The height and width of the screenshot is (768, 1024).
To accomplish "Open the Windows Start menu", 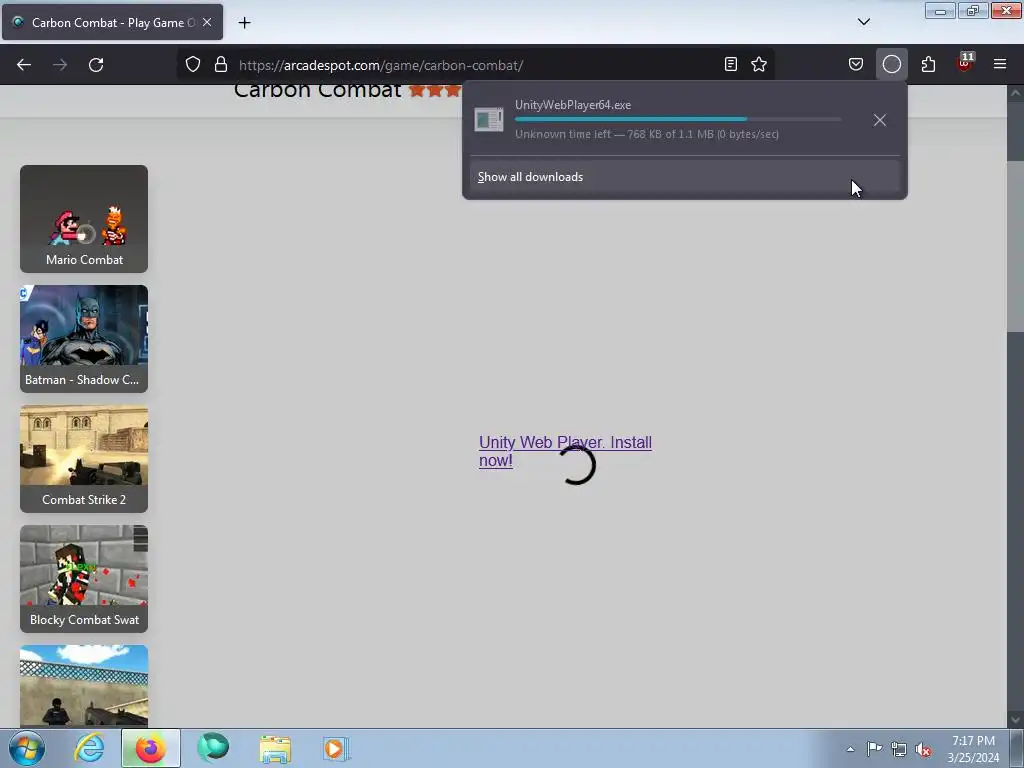I will coord(27,748).
